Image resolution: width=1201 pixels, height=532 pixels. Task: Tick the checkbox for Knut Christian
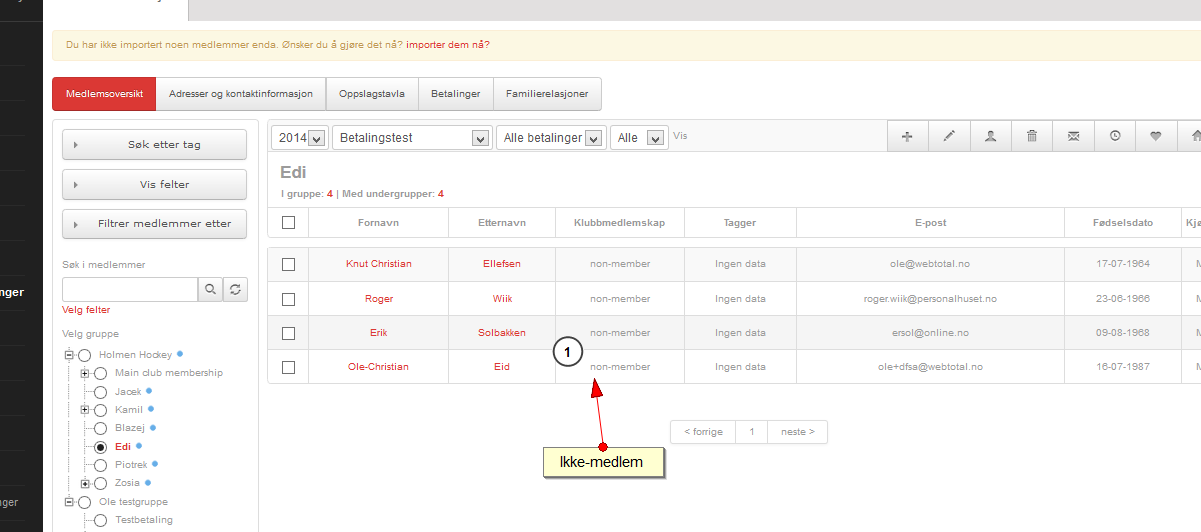pos(288,264)
